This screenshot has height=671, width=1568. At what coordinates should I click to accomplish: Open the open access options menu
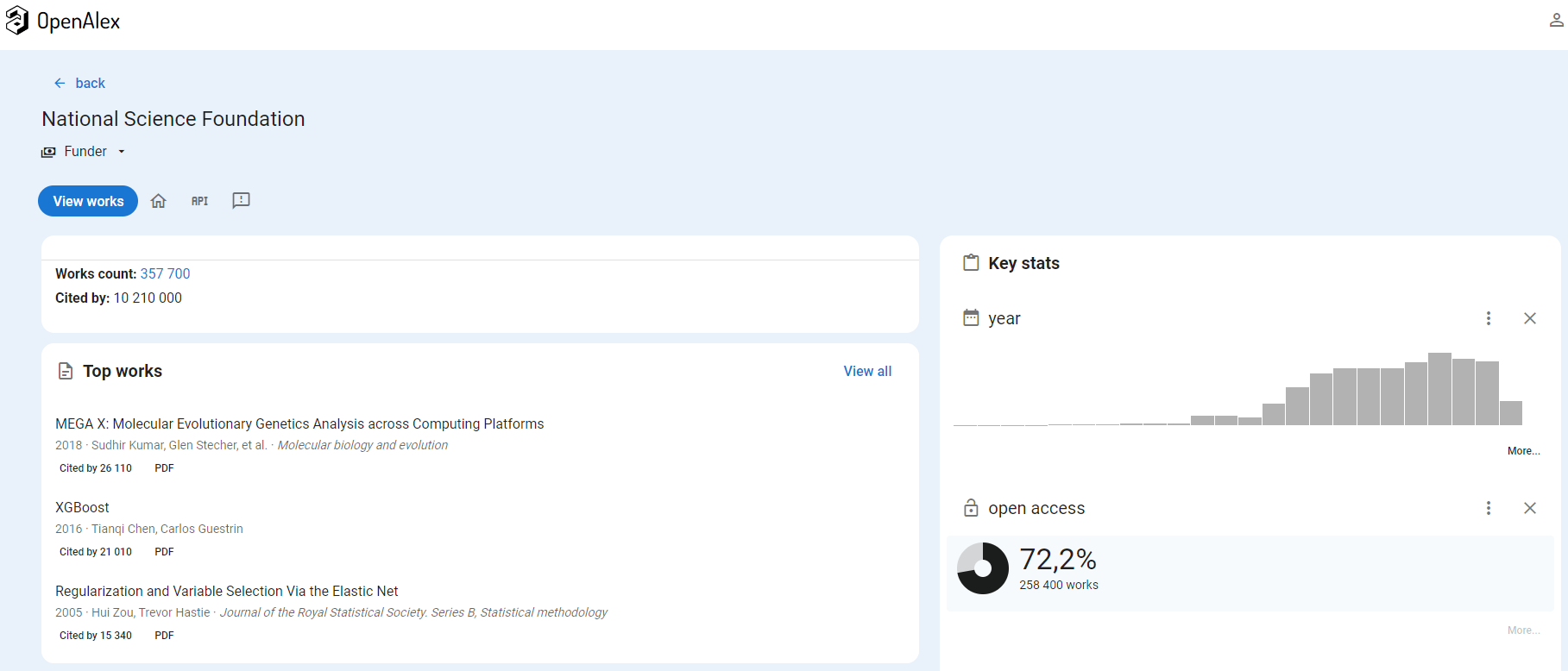1489,508
